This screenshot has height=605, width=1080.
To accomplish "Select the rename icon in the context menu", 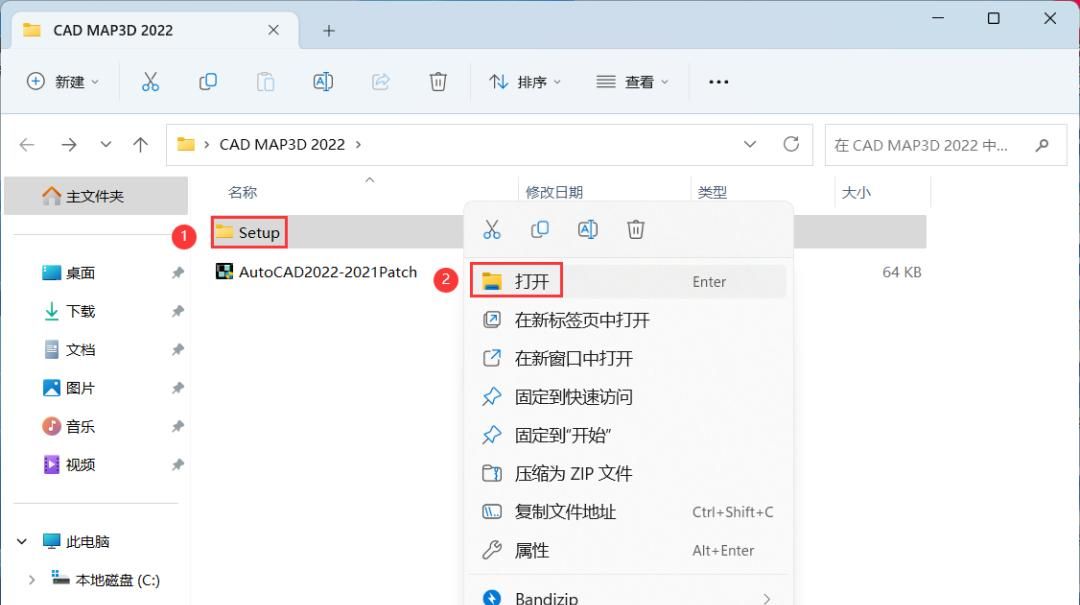I will click(588, 229).
